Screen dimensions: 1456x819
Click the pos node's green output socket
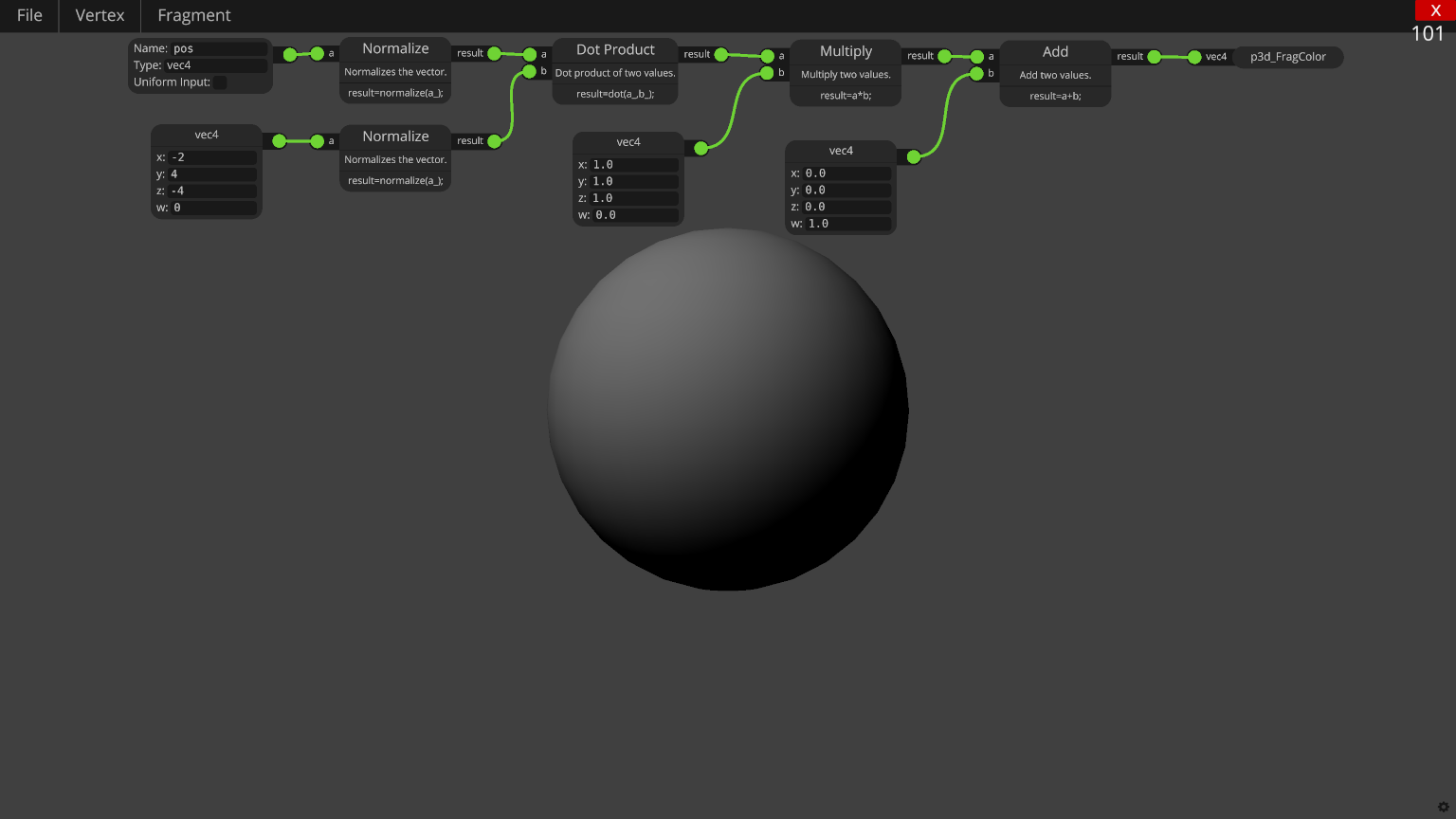(289, 54)
